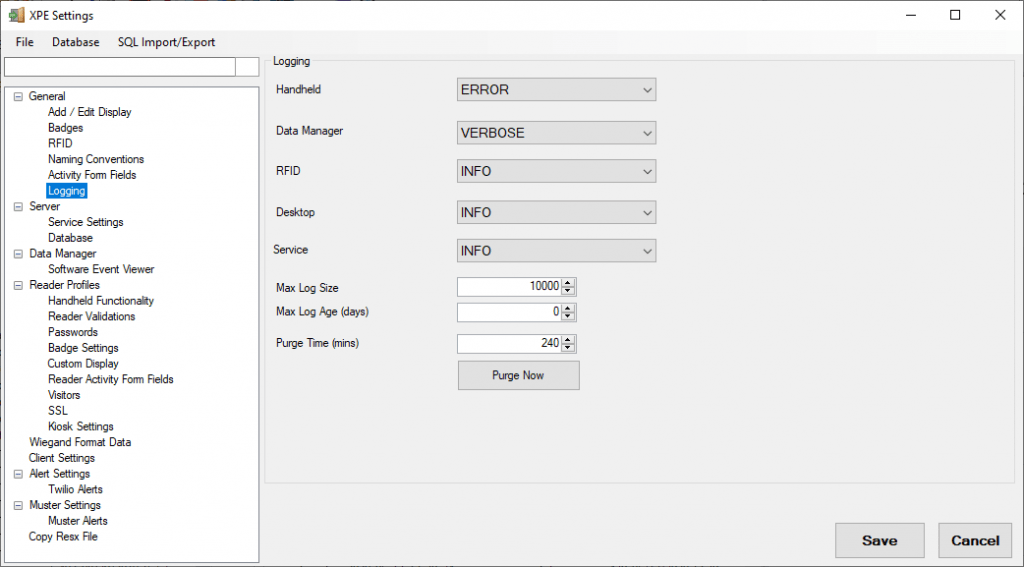Select the Alert Settings node label
This screenshot has width=1024, height=567.
pyautogui.click(x=59, y=474)
